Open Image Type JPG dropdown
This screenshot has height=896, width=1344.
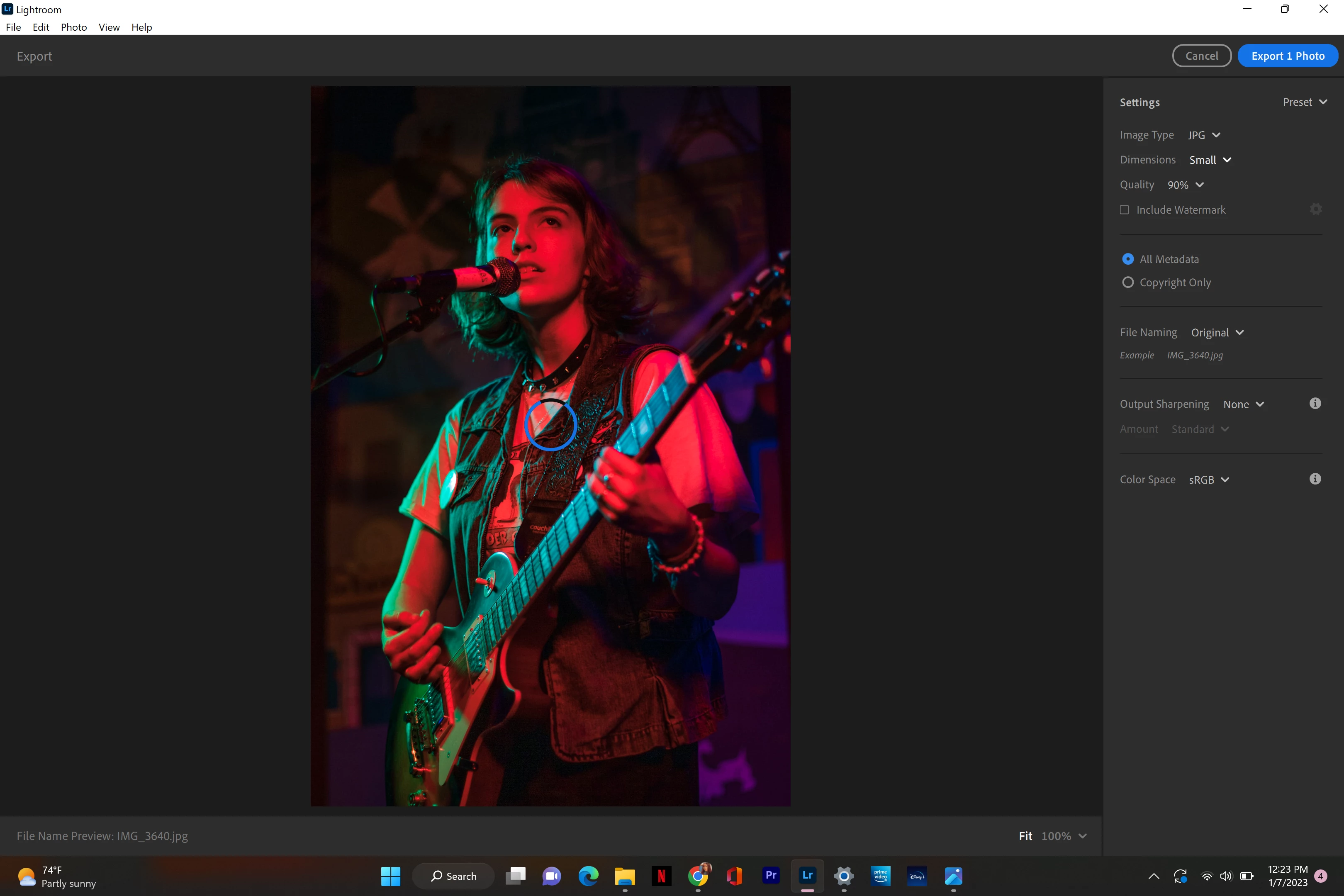pyautogui.click(x=1204, y=135)
